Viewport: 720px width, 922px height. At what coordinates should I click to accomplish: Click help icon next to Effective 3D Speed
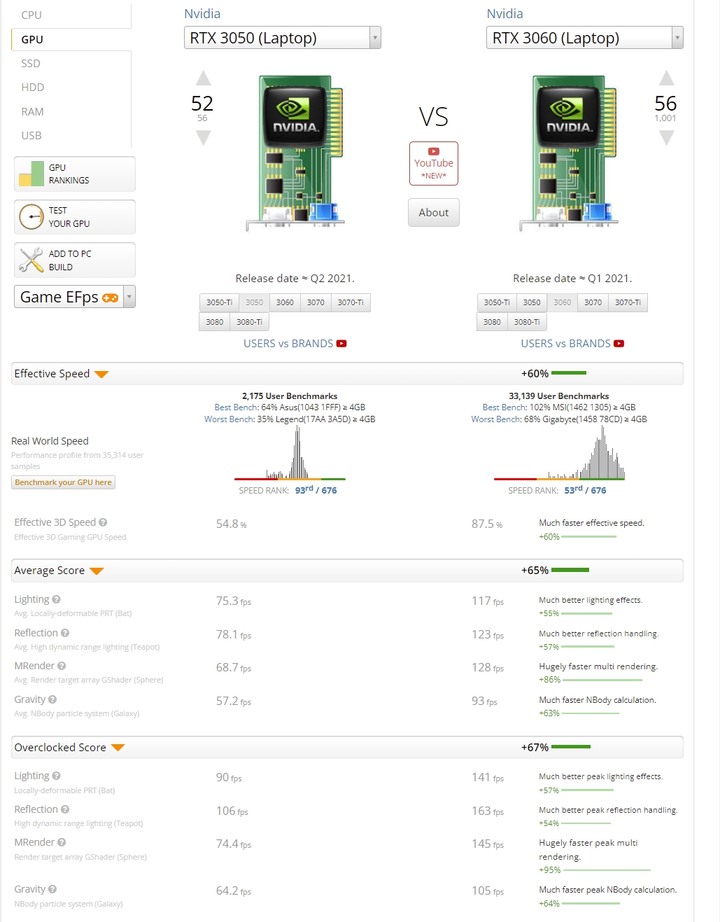pyautogui.click(x=103, y=522)
